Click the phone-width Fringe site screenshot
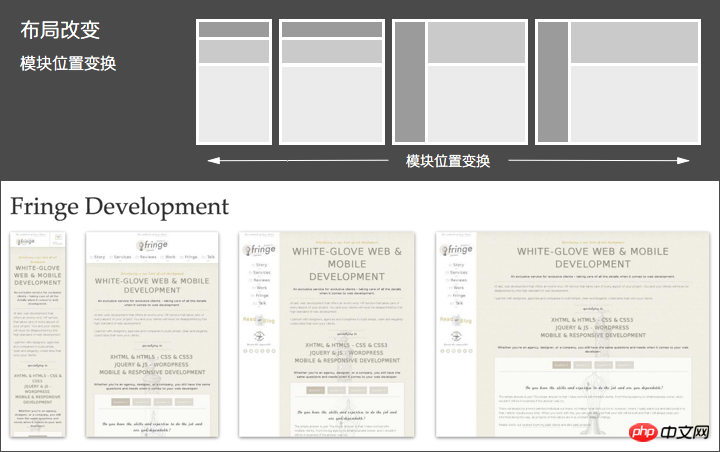Viewport: 720px width, 452px height. click(38, 334)
